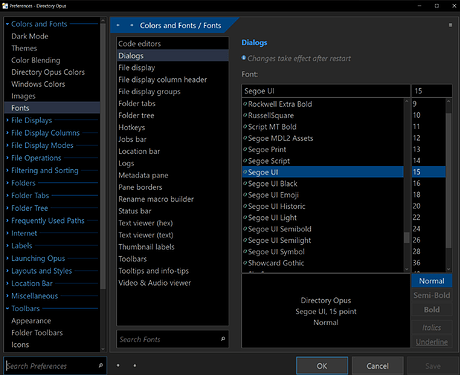Choose font size 12 in the size list
This screenshot has height=375, width=460.
click(429, 138)
